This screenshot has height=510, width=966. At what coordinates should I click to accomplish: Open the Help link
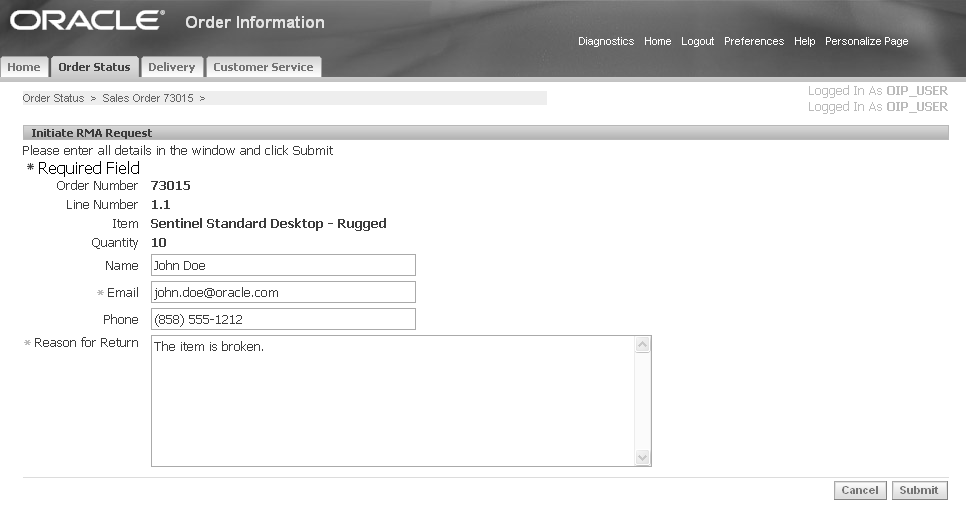pos(805,41)
